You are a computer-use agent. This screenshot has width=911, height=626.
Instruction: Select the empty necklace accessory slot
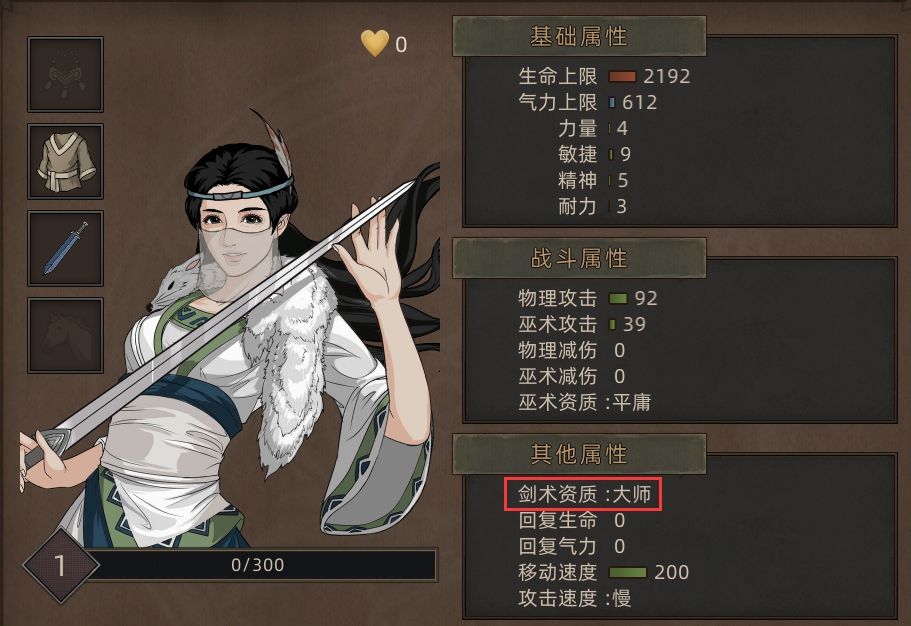[x=65, y=74]
